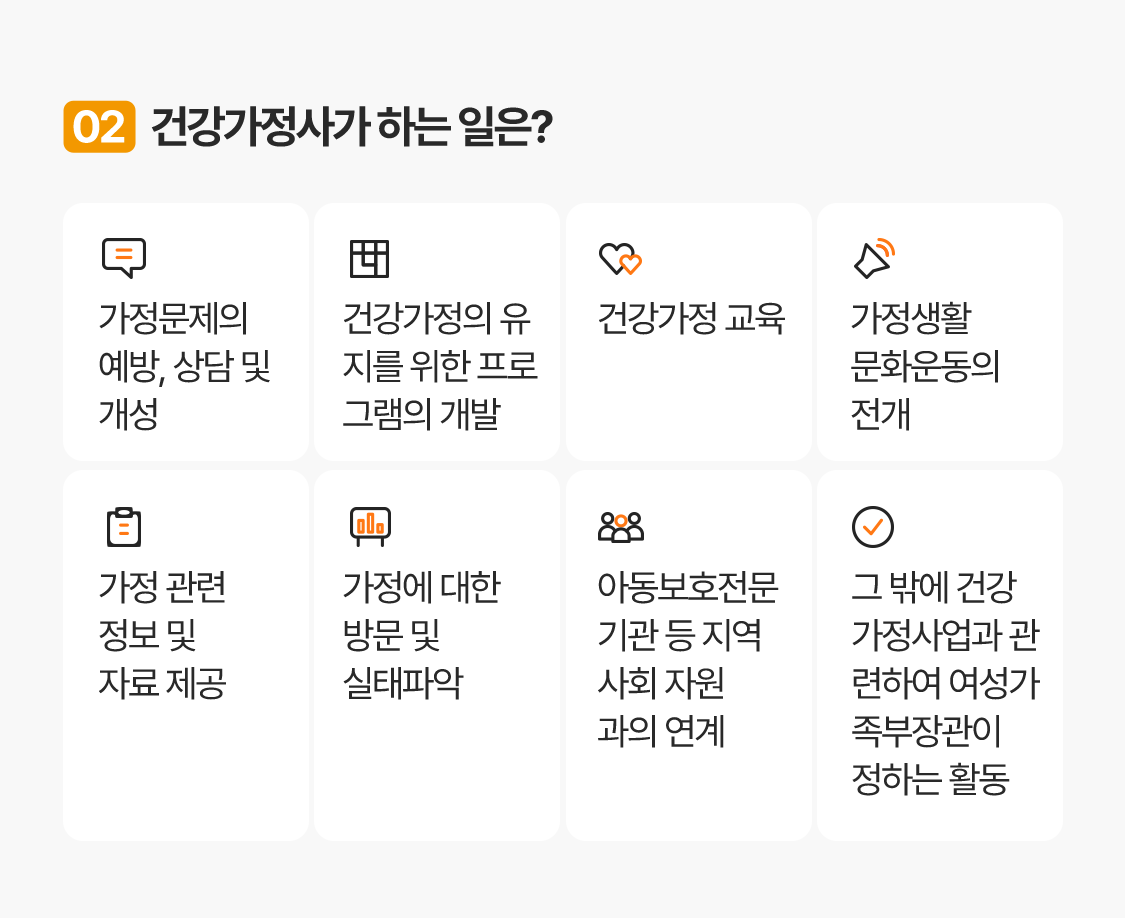Screen dimensions: 1125x918
Task: Click the 가정에 대한 방문 및 실태파악 text
Action: point(422,634)
